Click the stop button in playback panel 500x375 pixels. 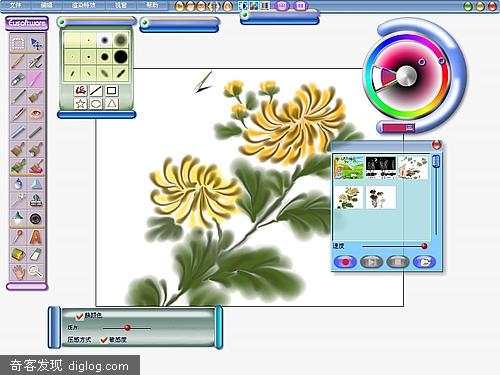tap(398, 262)
